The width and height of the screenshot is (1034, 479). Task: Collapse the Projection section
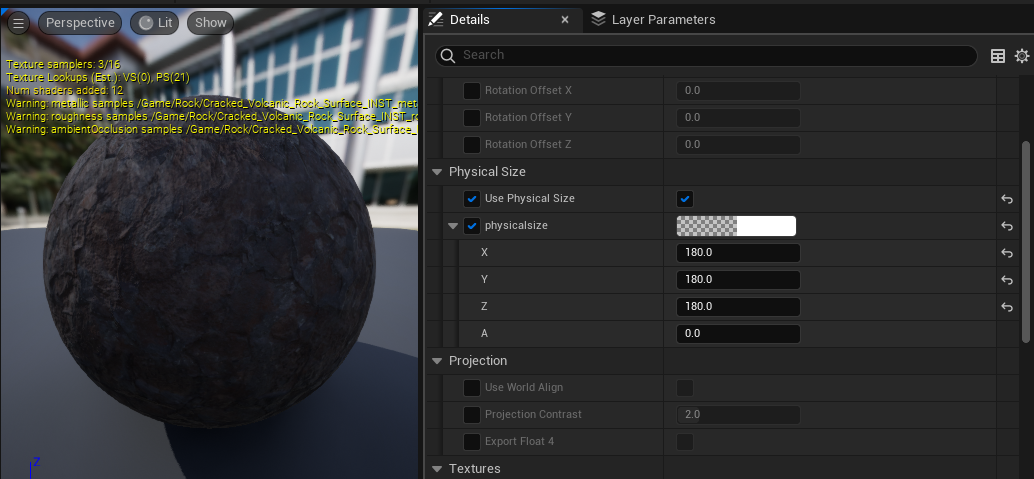point(437,361)
